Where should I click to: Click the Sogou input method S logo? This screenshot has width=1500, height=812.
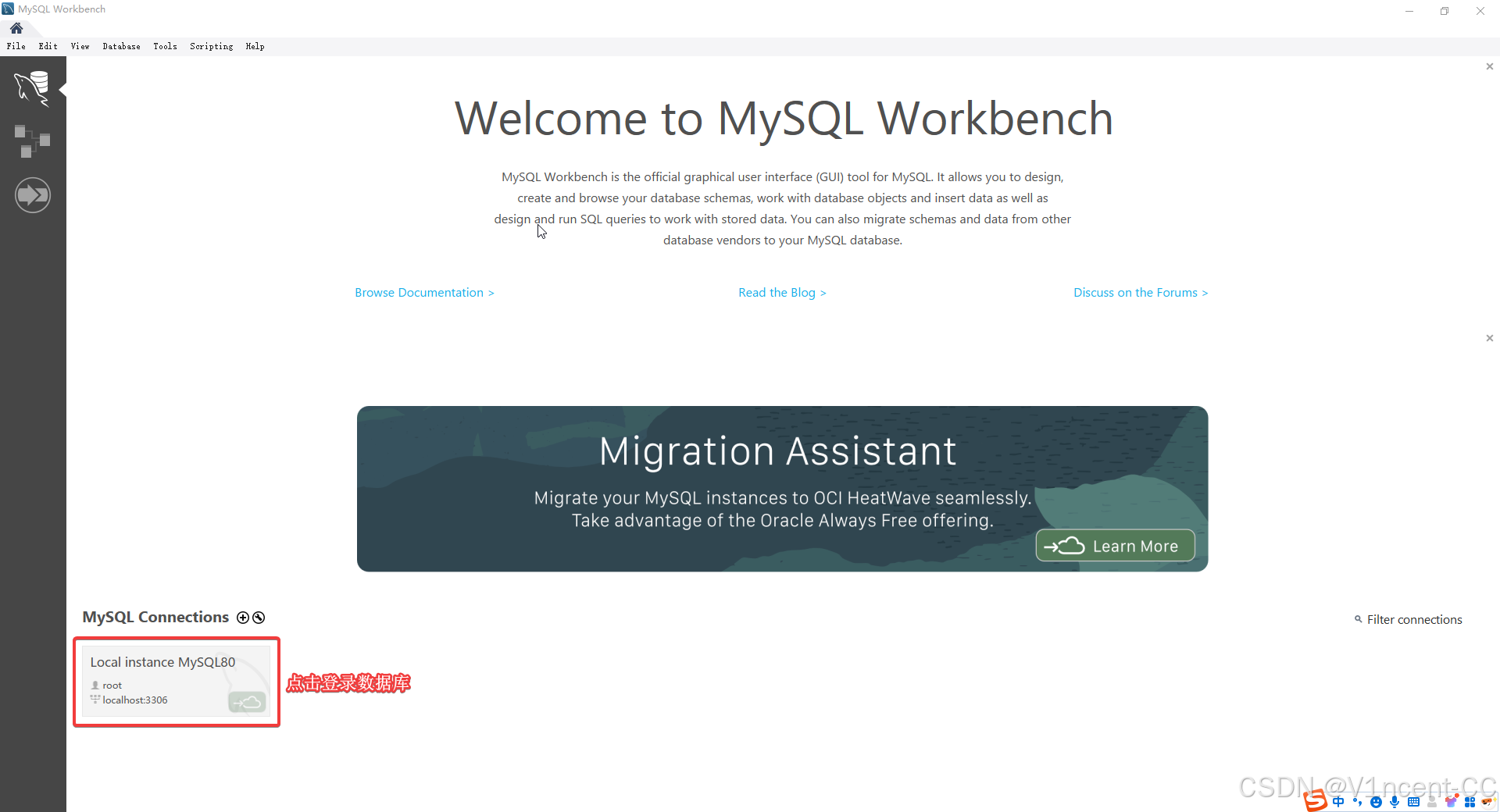pyautogui.click(x=1316, y=800)
